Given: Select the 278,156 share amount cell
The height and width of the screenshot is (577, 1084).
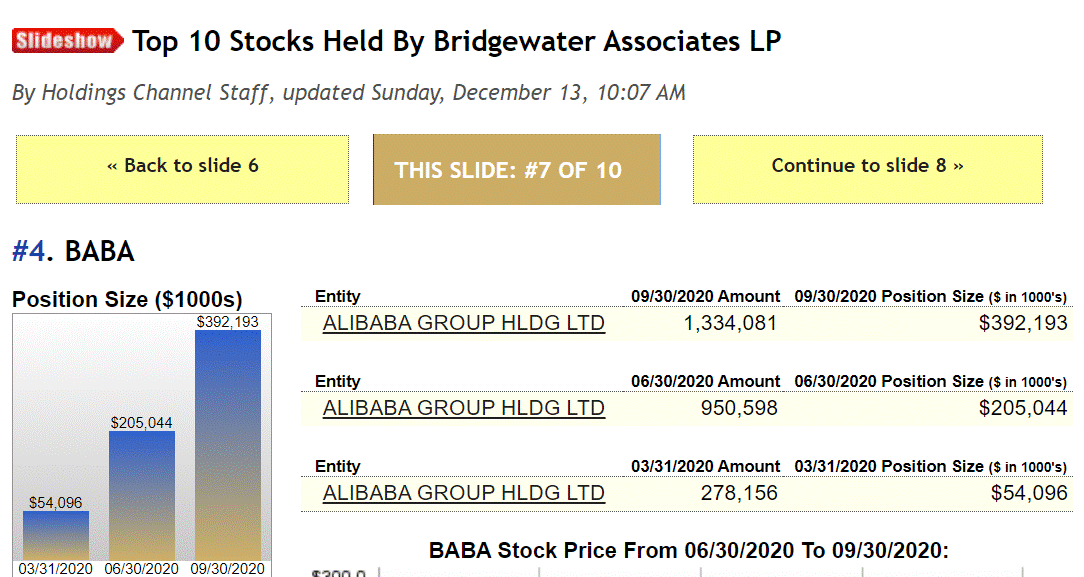Looking at the screenshot, I should click(737, 493).
